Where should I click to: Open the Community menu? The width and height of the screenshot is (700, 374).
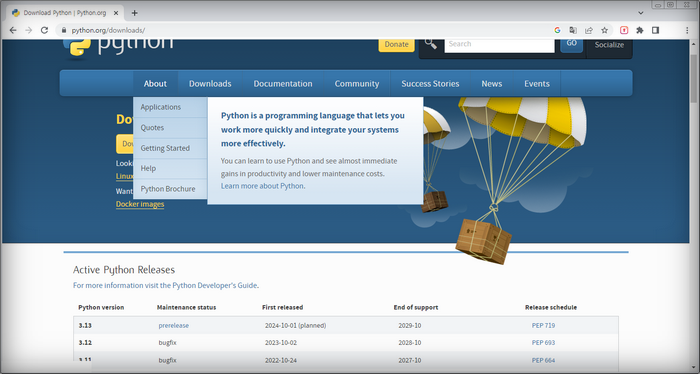(x=357, y=83)
